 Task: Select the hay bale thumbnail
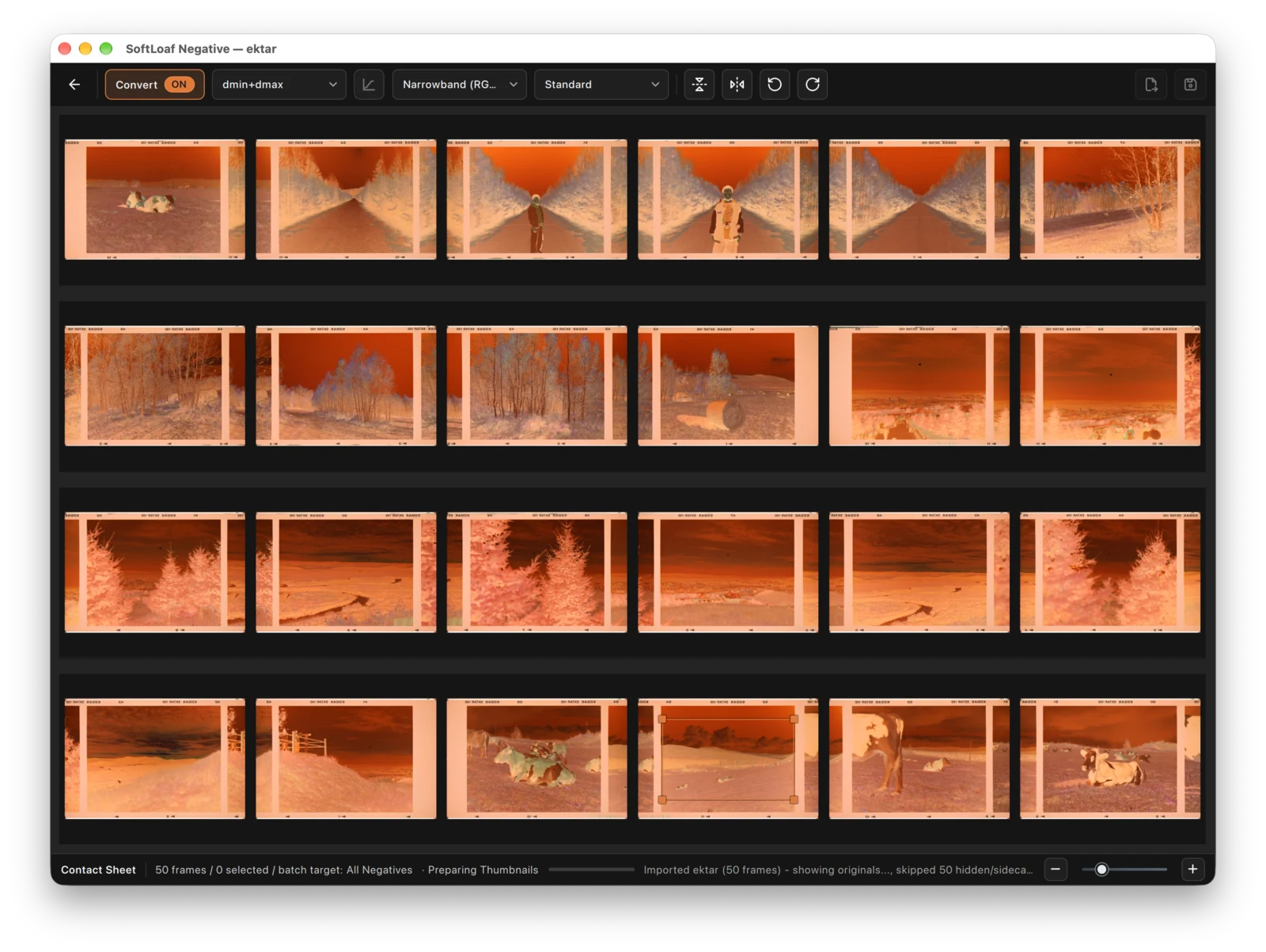(x=728, y=386)
